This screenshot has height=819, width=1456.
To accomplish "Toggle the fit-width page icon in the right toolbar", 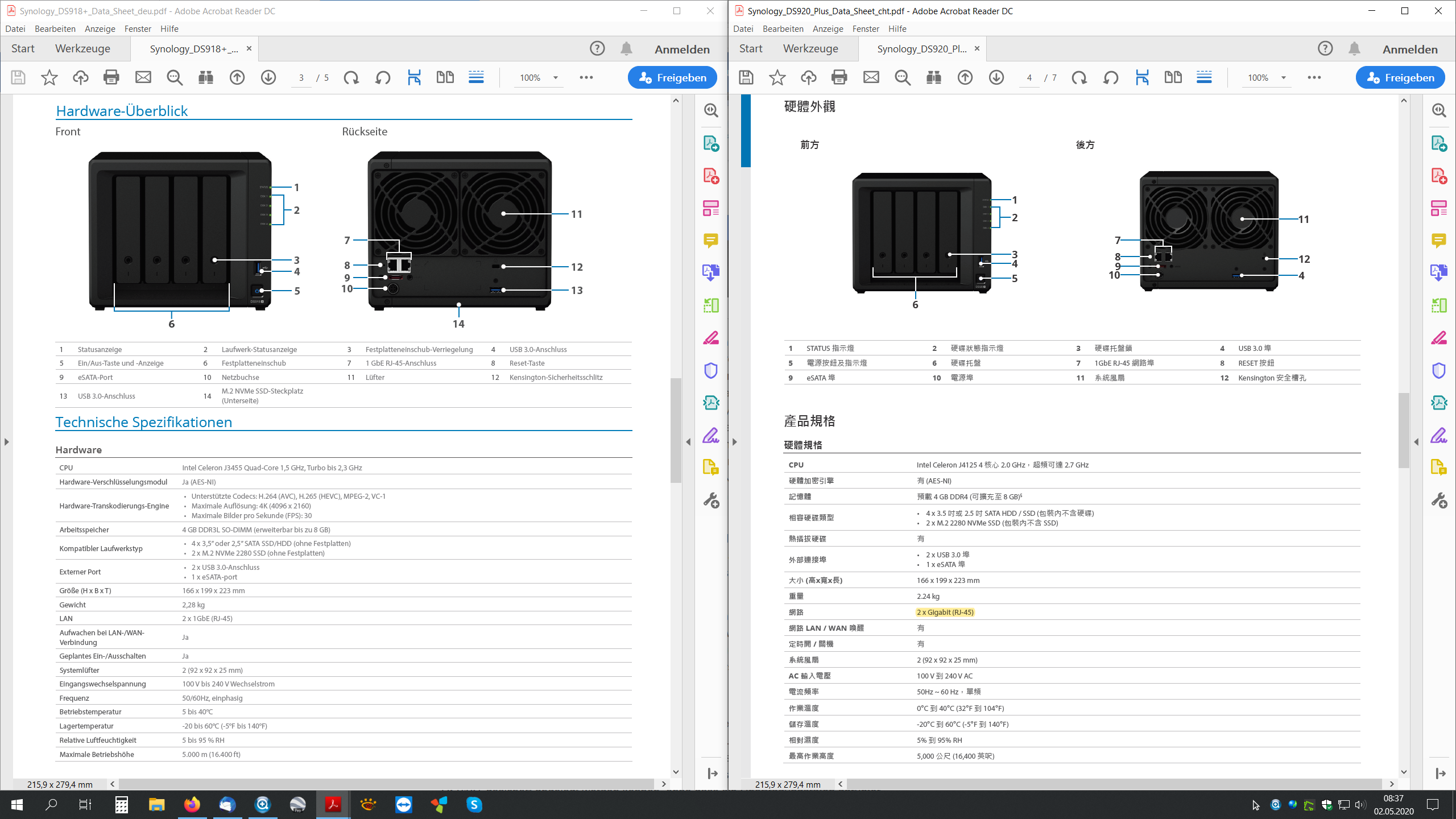I will [x=1142, y=77].
